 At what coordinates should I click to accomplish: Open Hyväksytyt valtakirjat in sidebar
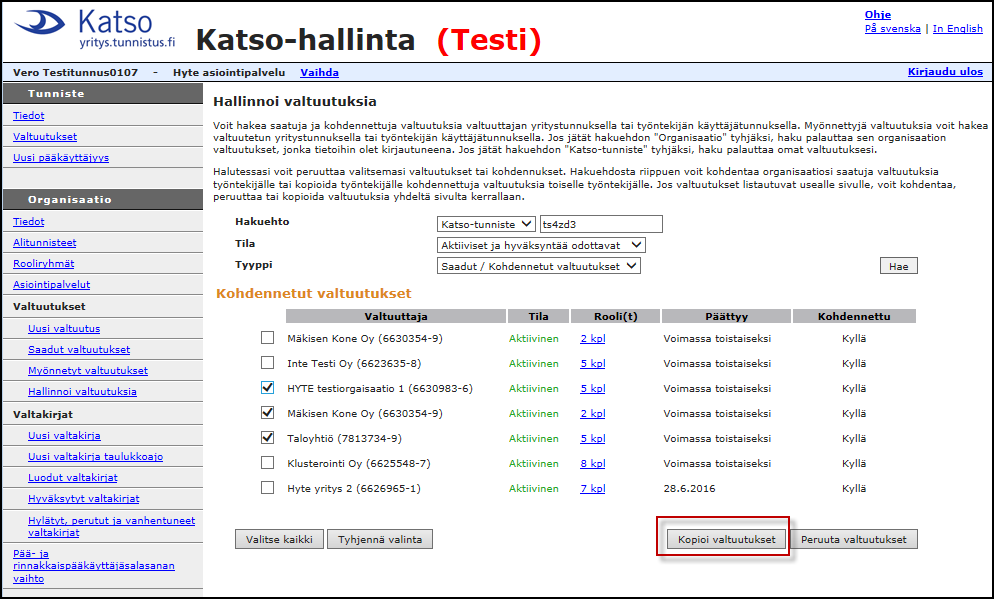click(x=84, y=498)
